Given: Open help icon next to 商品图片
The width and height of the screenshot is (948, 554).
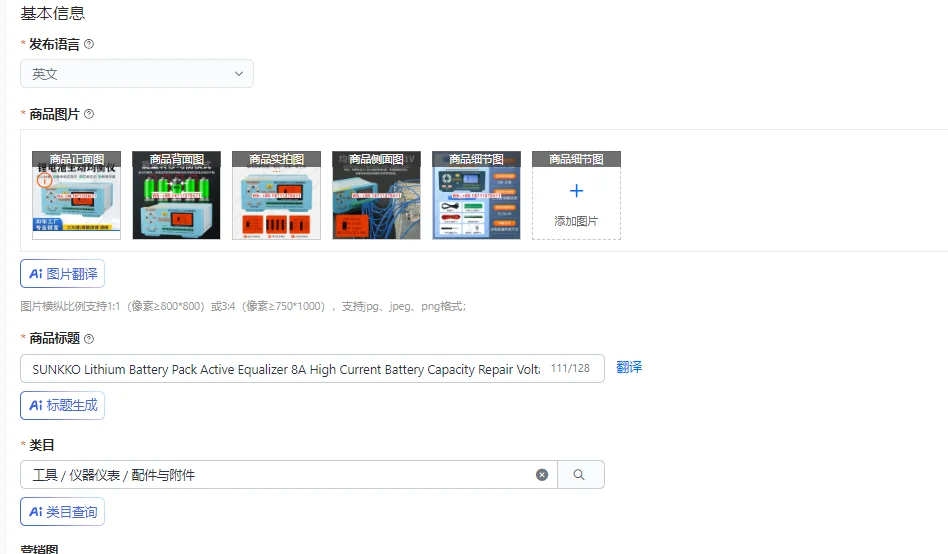Looking at the screenshot, I should [x=89, y=114].
